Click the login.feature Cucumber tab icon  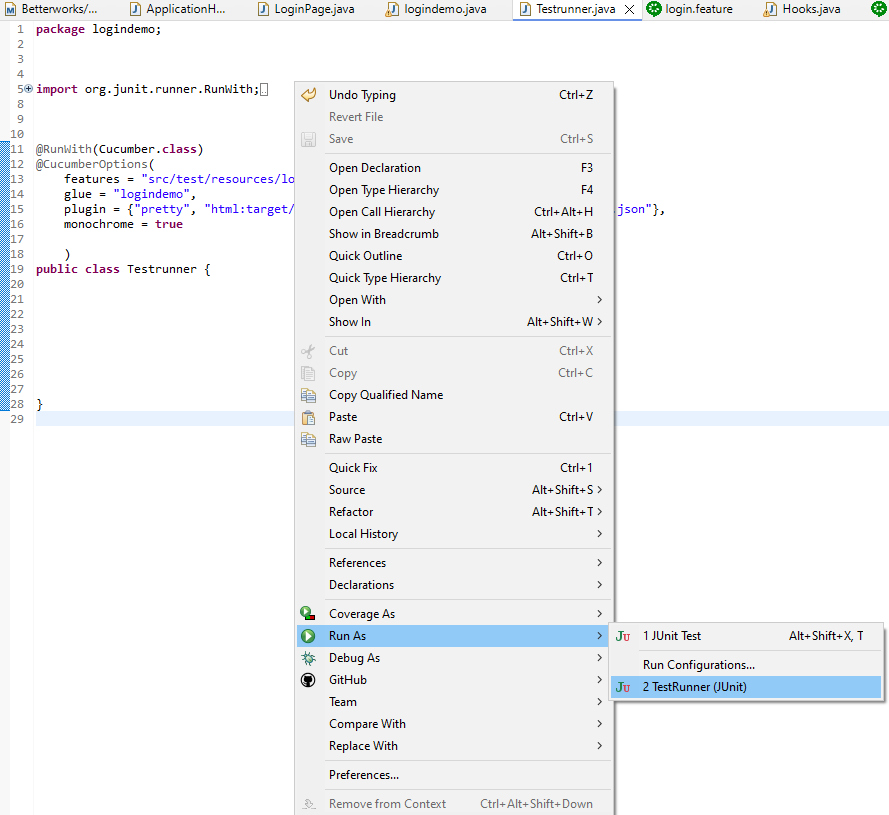tap(654, 9)
